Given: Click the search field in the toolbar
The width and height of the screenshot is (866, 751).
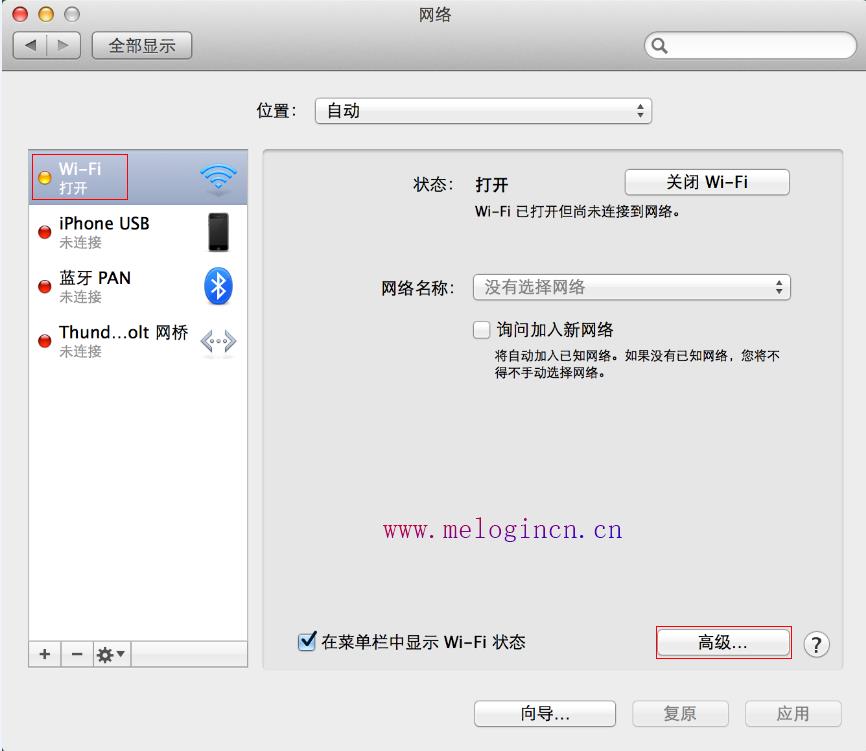Looking at the screenshot, I should point(750,45).
